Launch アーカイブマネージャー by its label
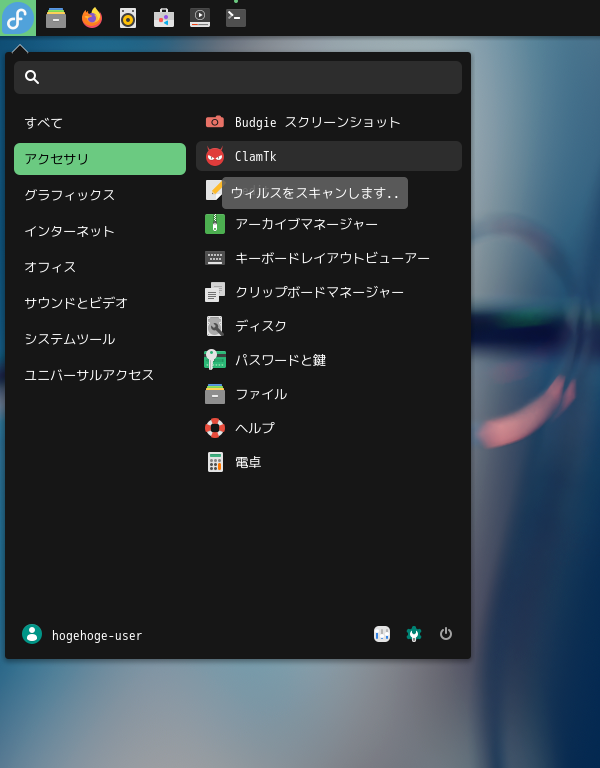600x768 pixels. tap(306, 224)
